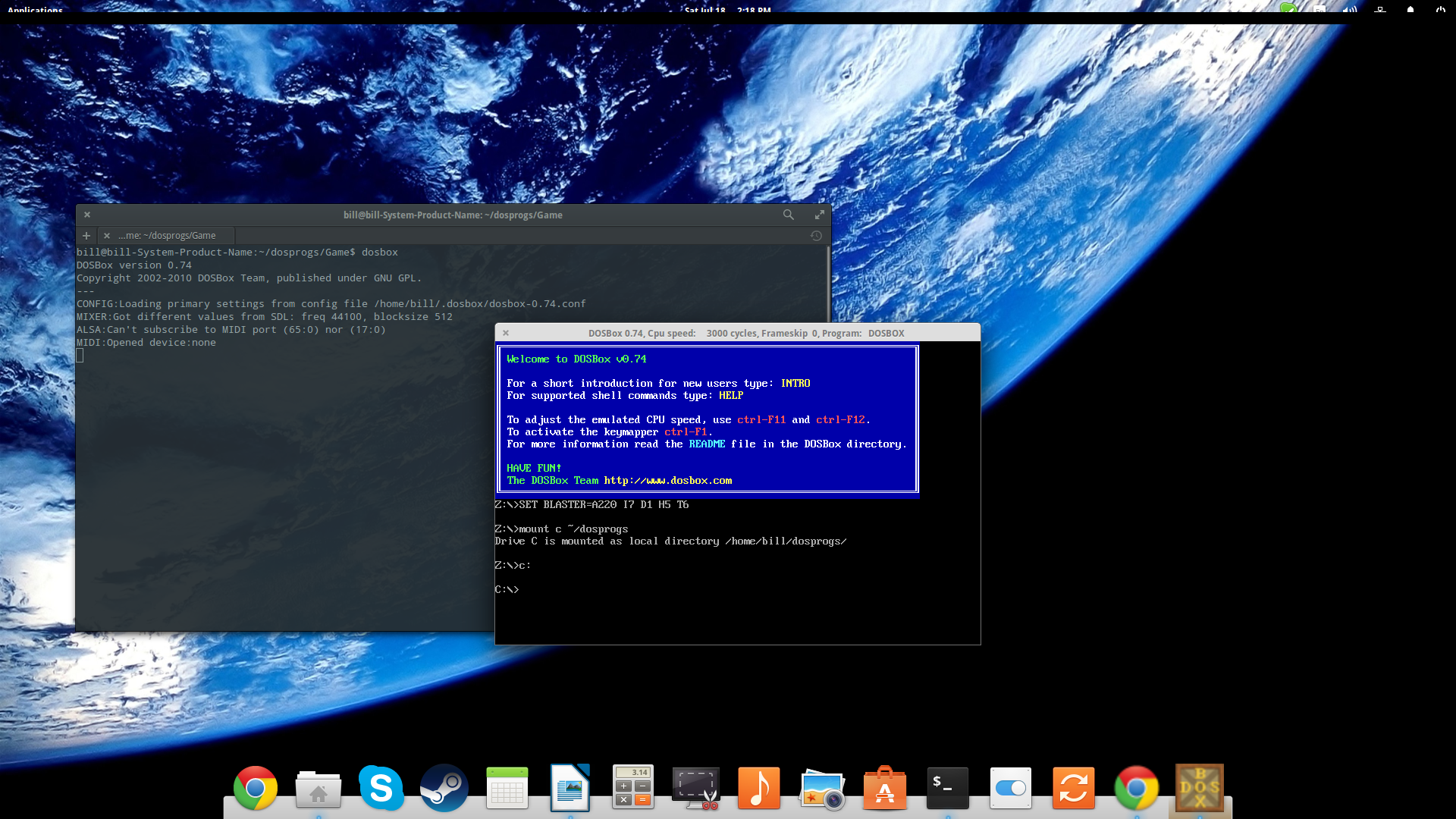Open the volume indicator in top panel

[1350, 10]
